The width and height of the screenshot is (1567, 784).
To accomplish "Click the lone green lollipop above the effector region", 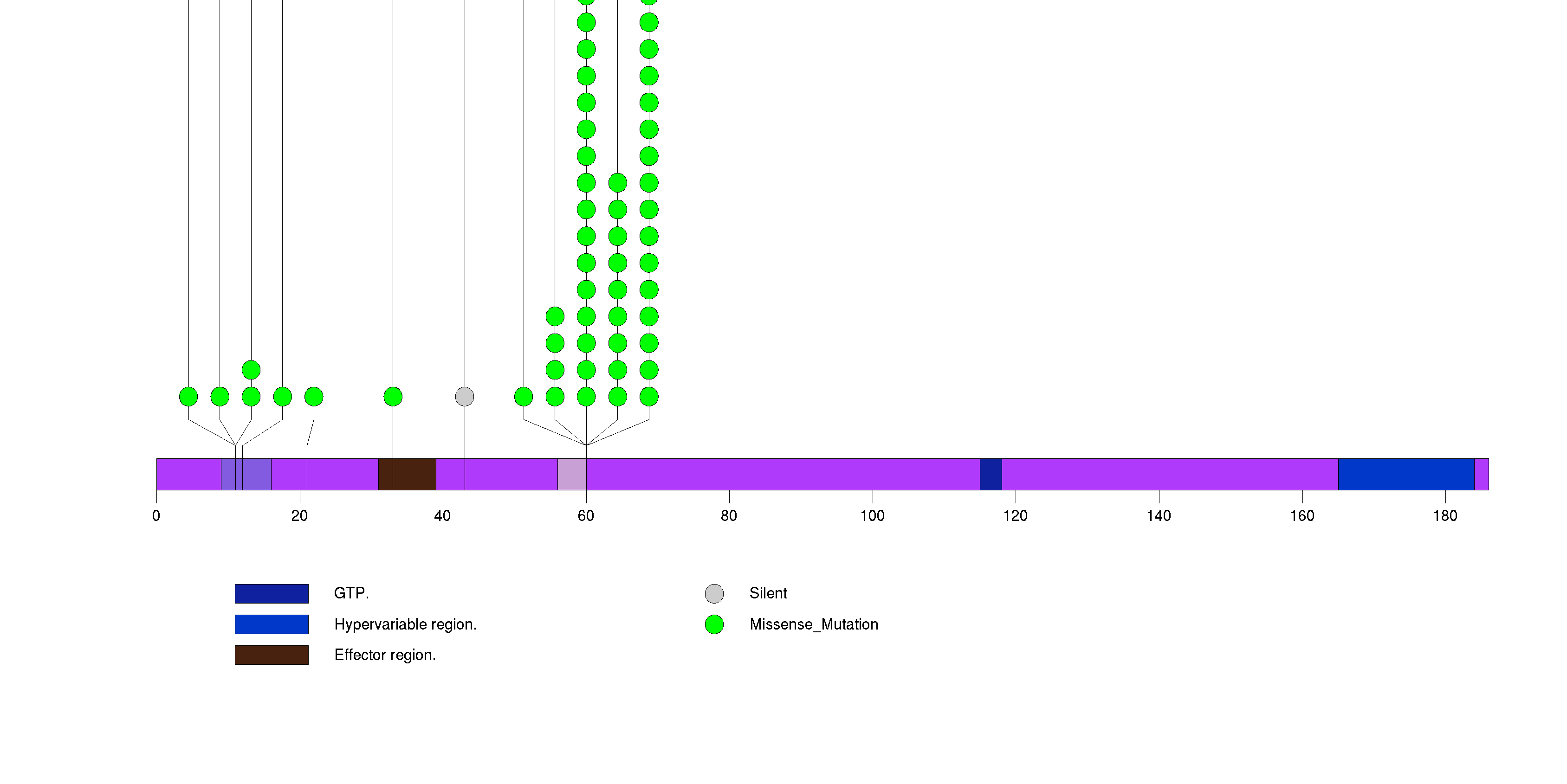I will [x=393, y=397].
